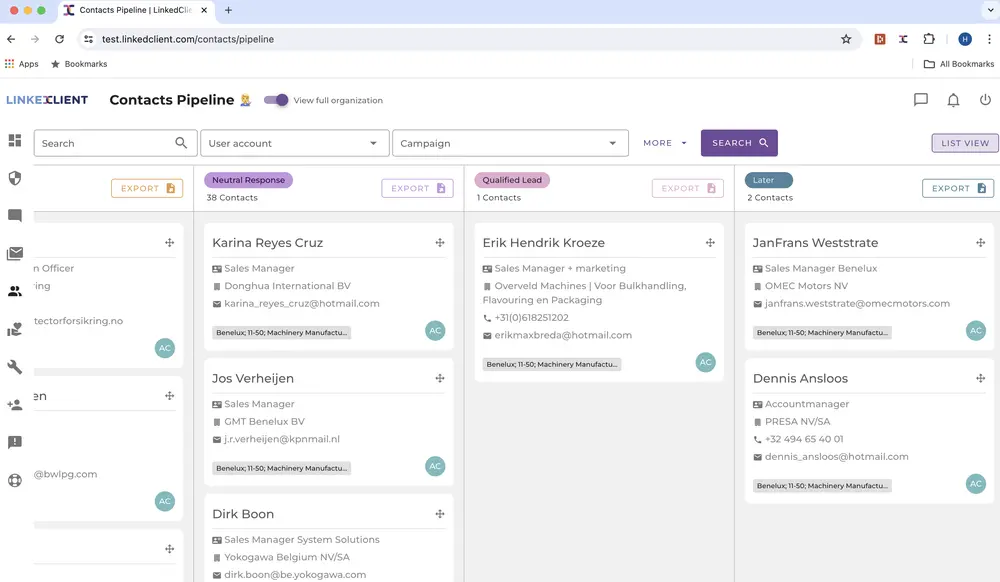The height and width of the screenshot is (582, 1000).
Task: Click move handle on Dirk Boon card
Action: (440, 514)
